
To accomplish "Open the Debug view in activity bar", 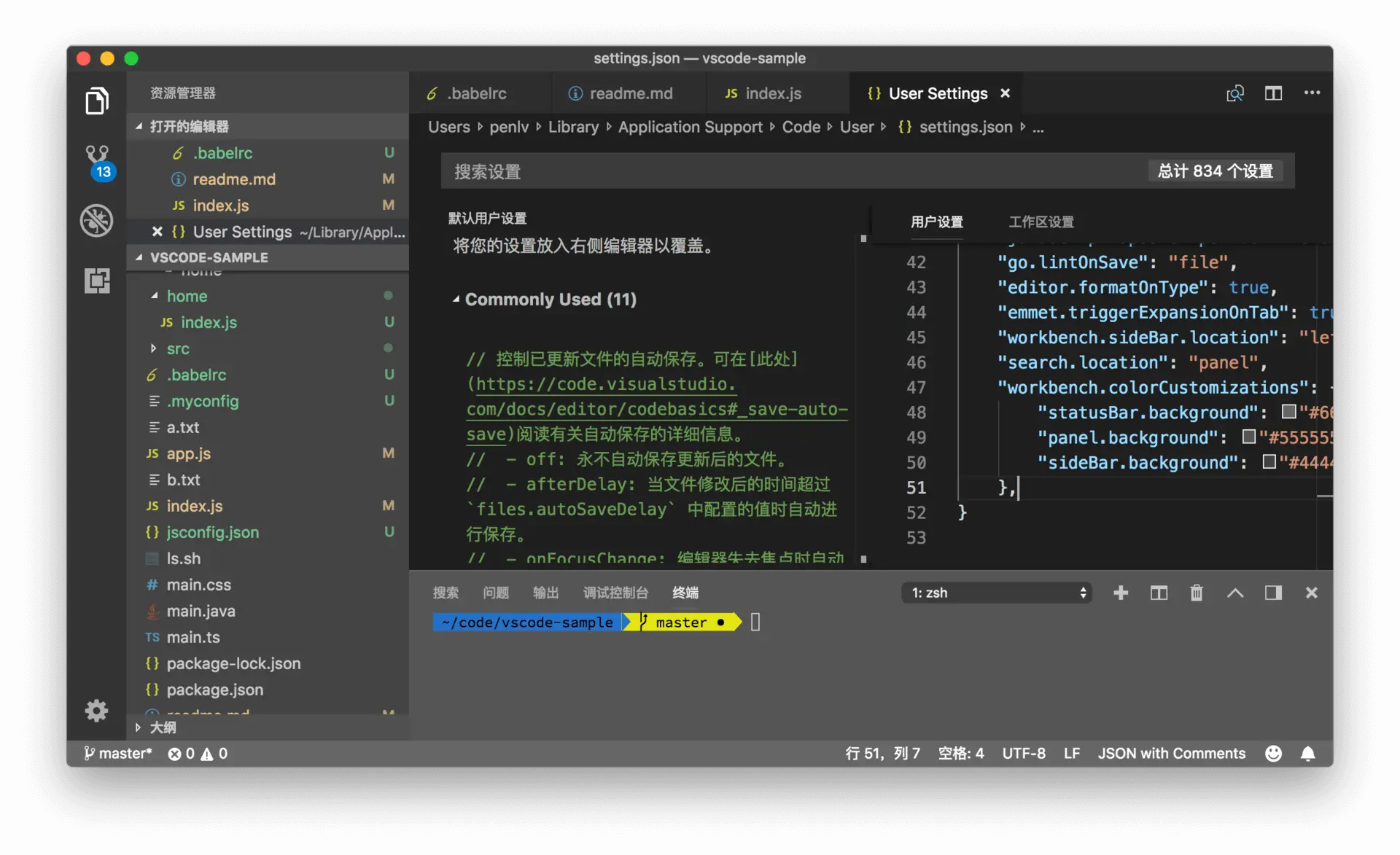I will 97,221.
